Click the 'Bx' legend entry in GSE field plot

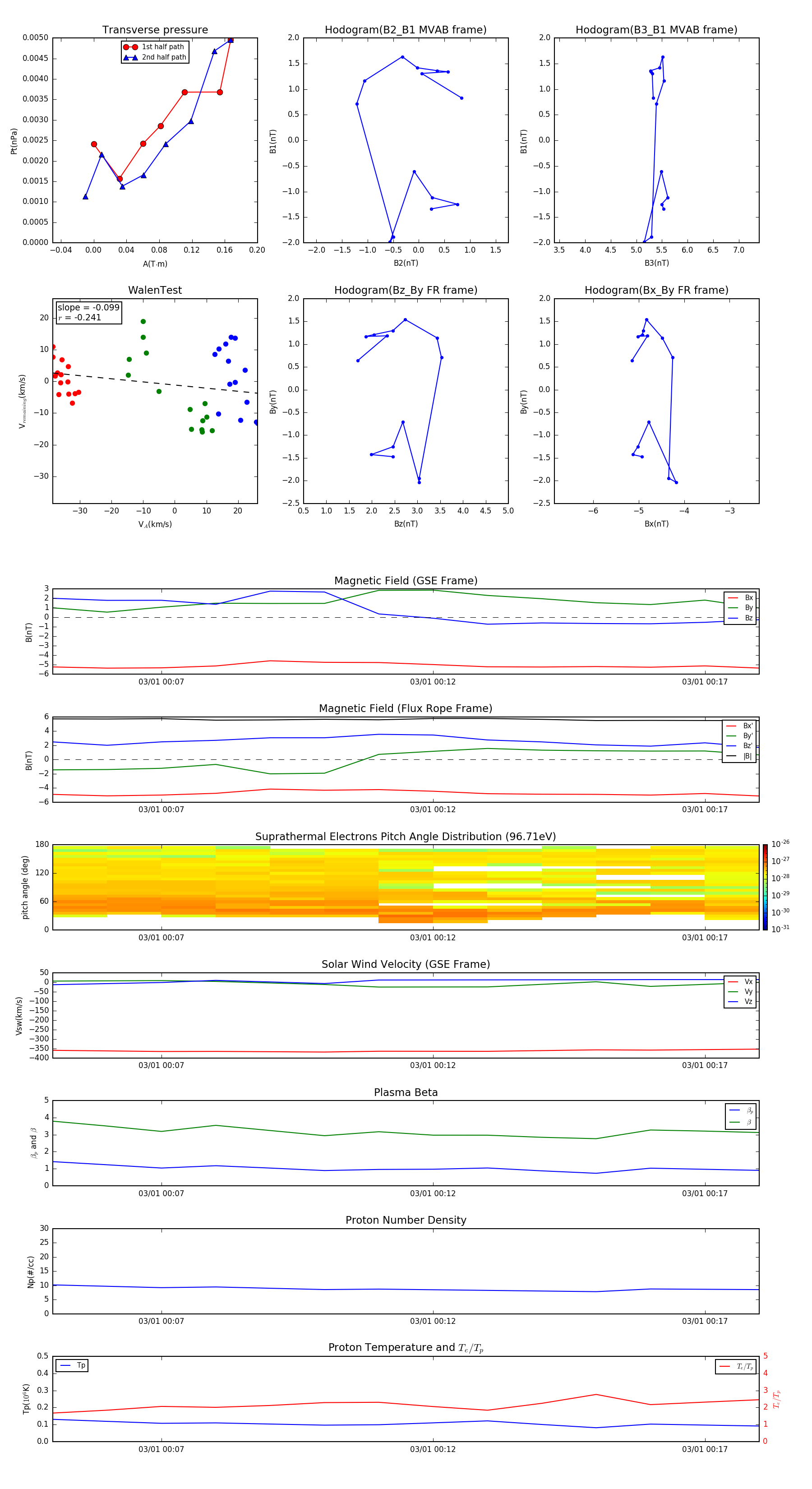(x=740, y=598)
